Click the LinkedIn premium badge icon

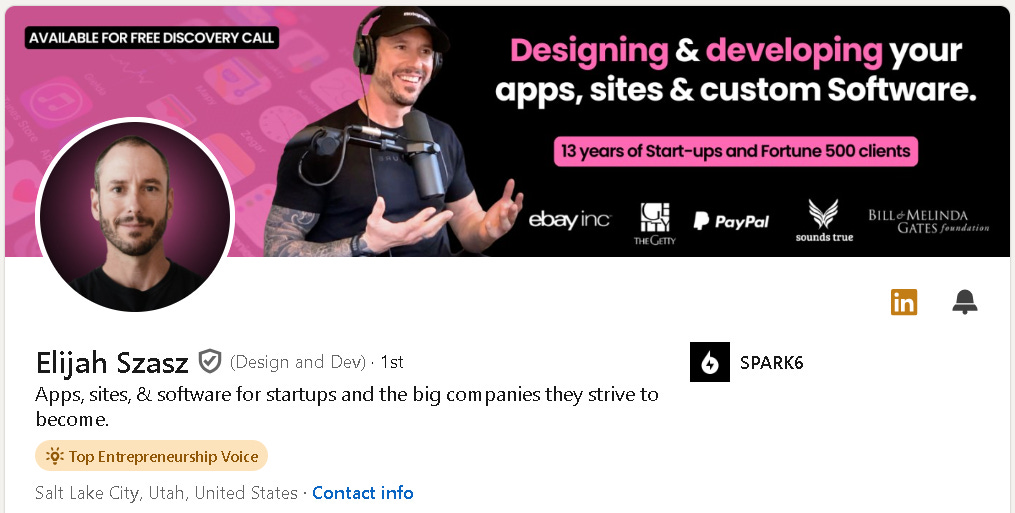tap(904, 302)
